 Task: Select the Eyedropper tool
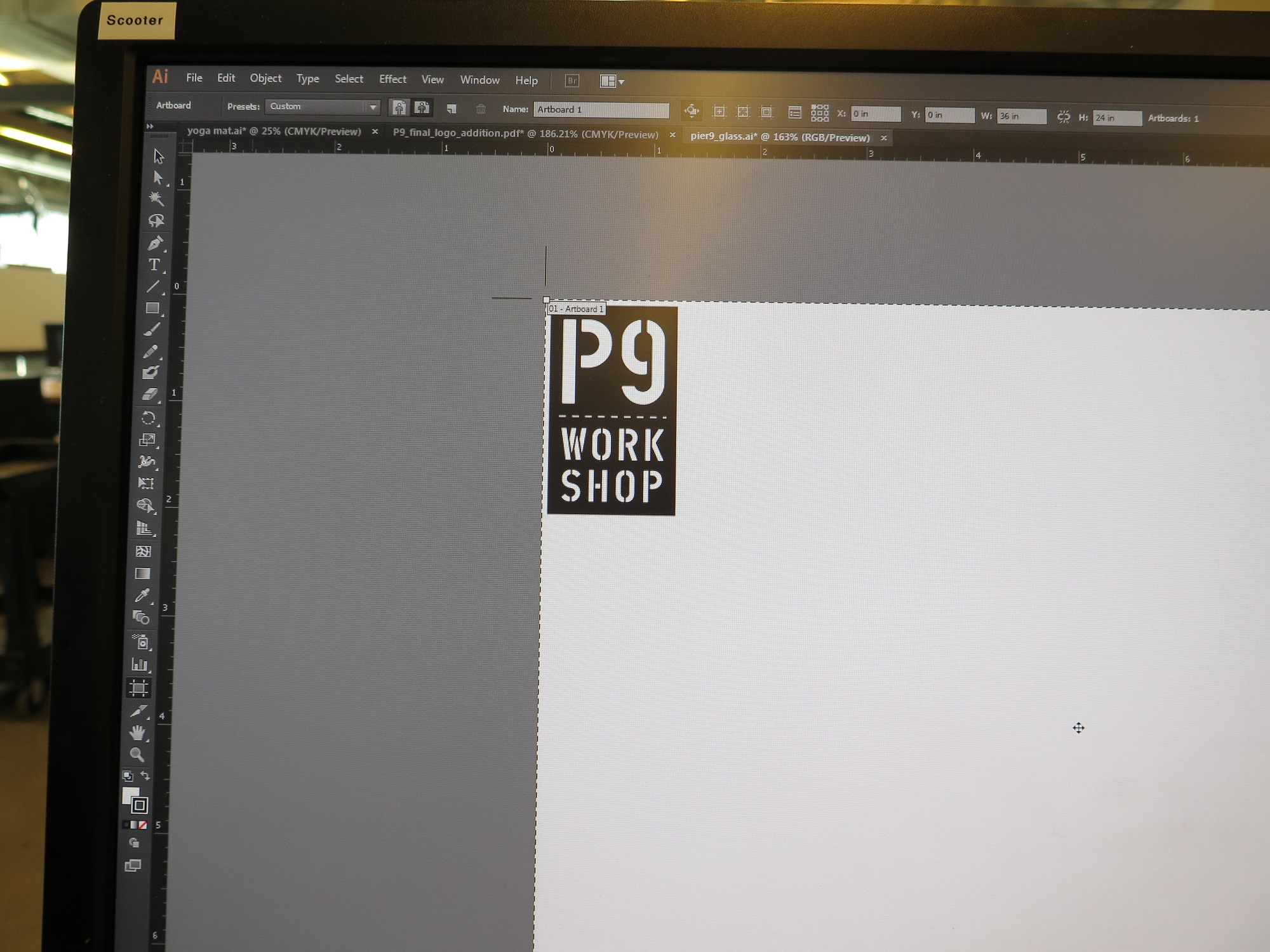[x=142, y=595]
